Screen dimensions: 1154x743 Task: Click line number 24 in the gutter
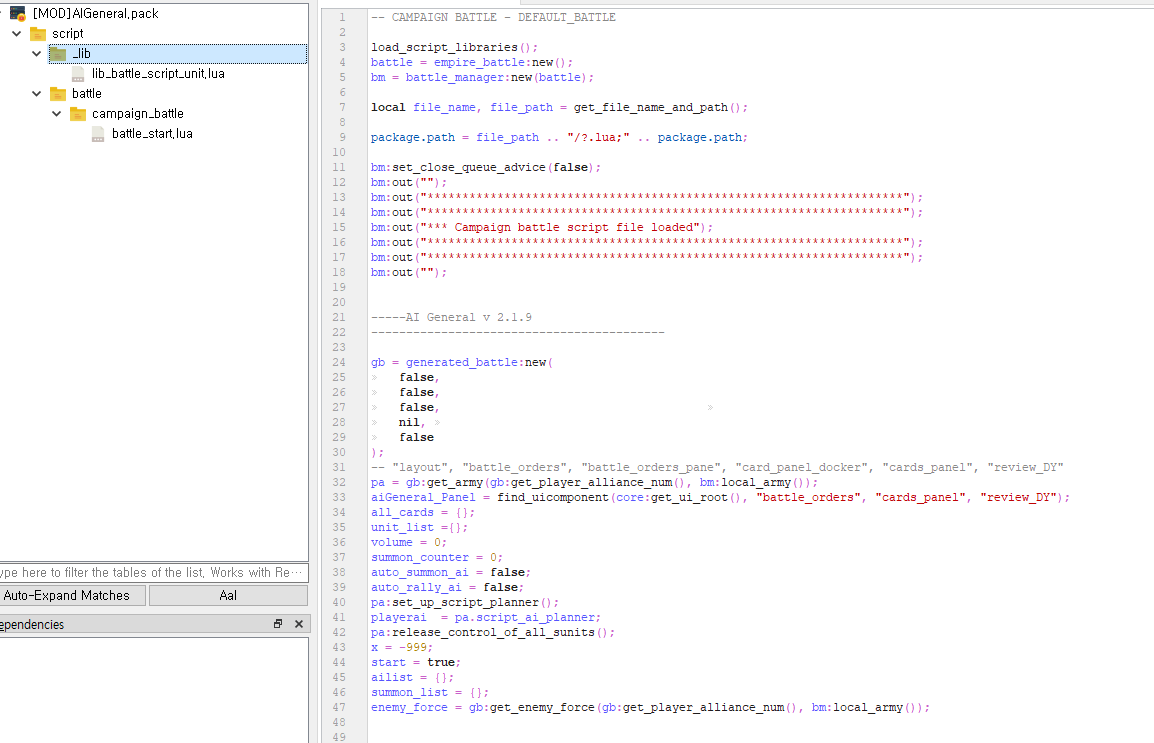pos(341,362)
